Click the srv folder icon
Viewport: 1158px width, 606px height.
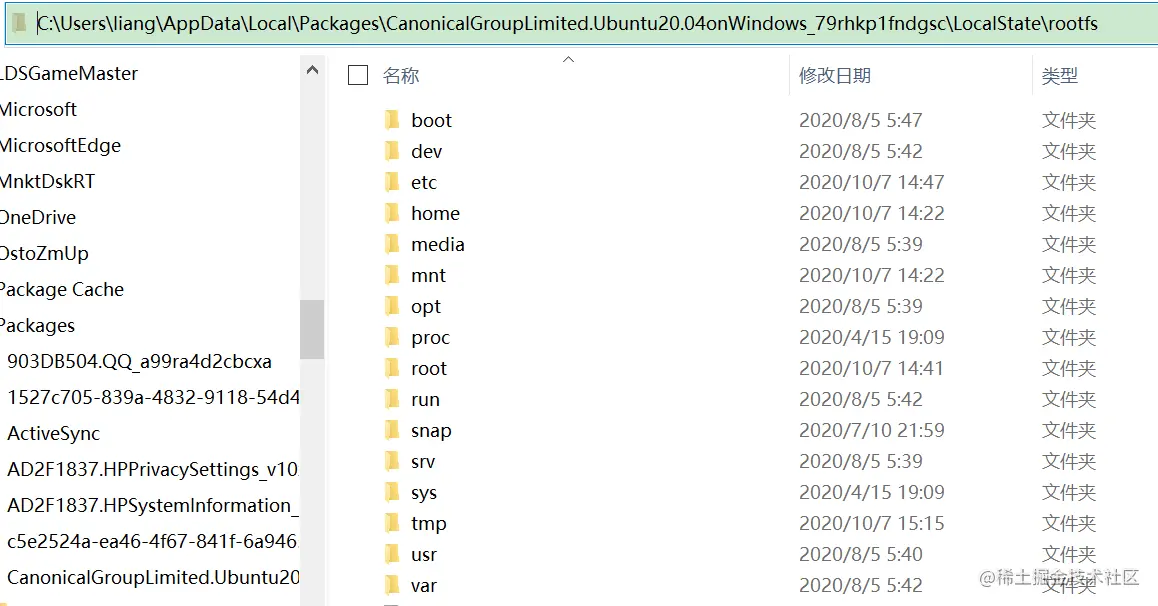coord(392,461)
